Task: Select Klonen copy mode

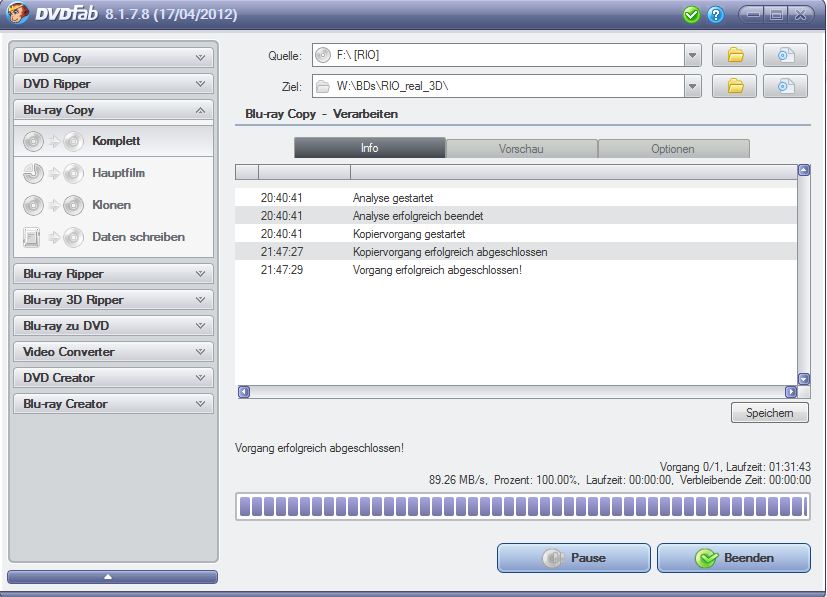Action: point(113,205)
